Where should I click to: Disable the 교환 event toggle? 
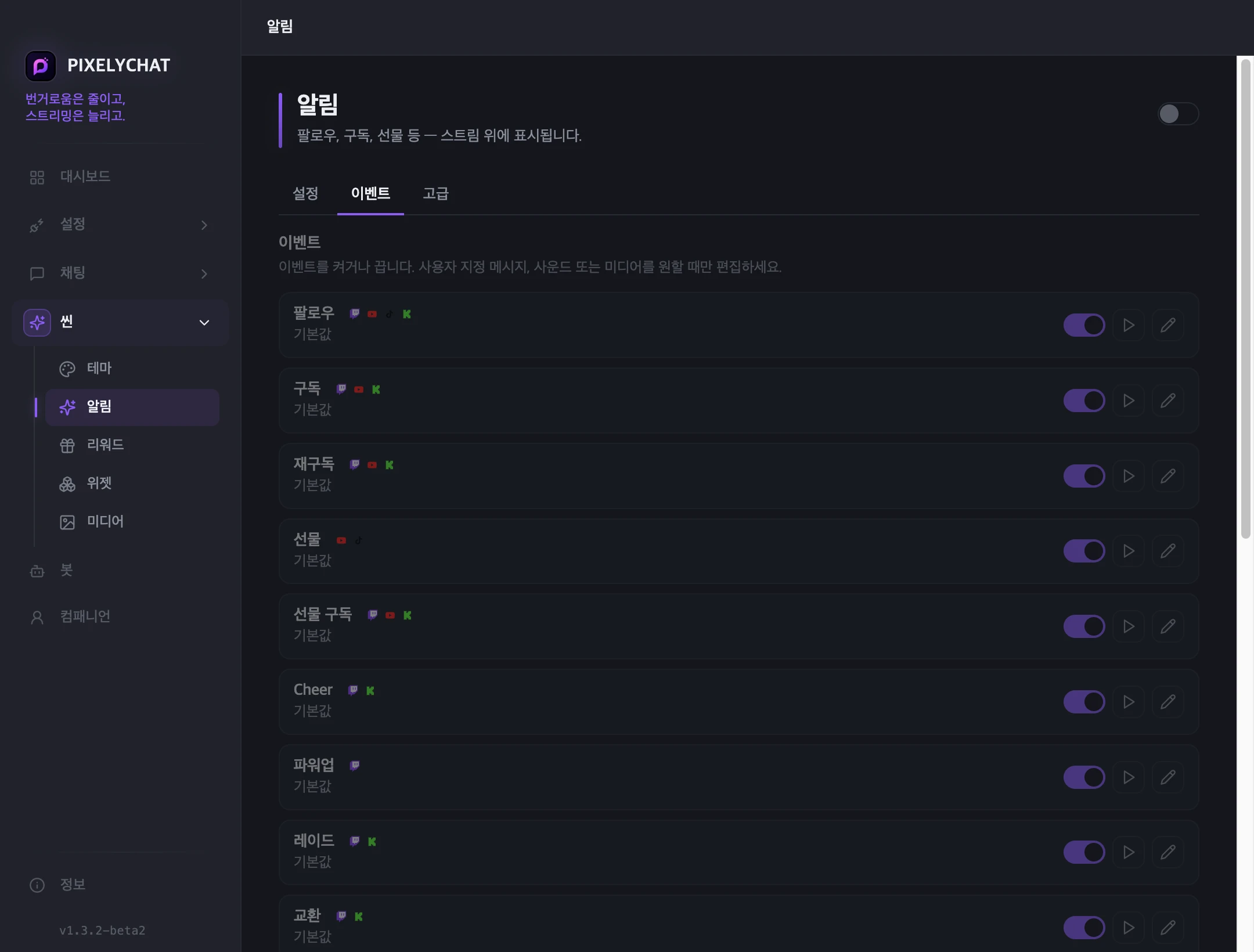1084,928
